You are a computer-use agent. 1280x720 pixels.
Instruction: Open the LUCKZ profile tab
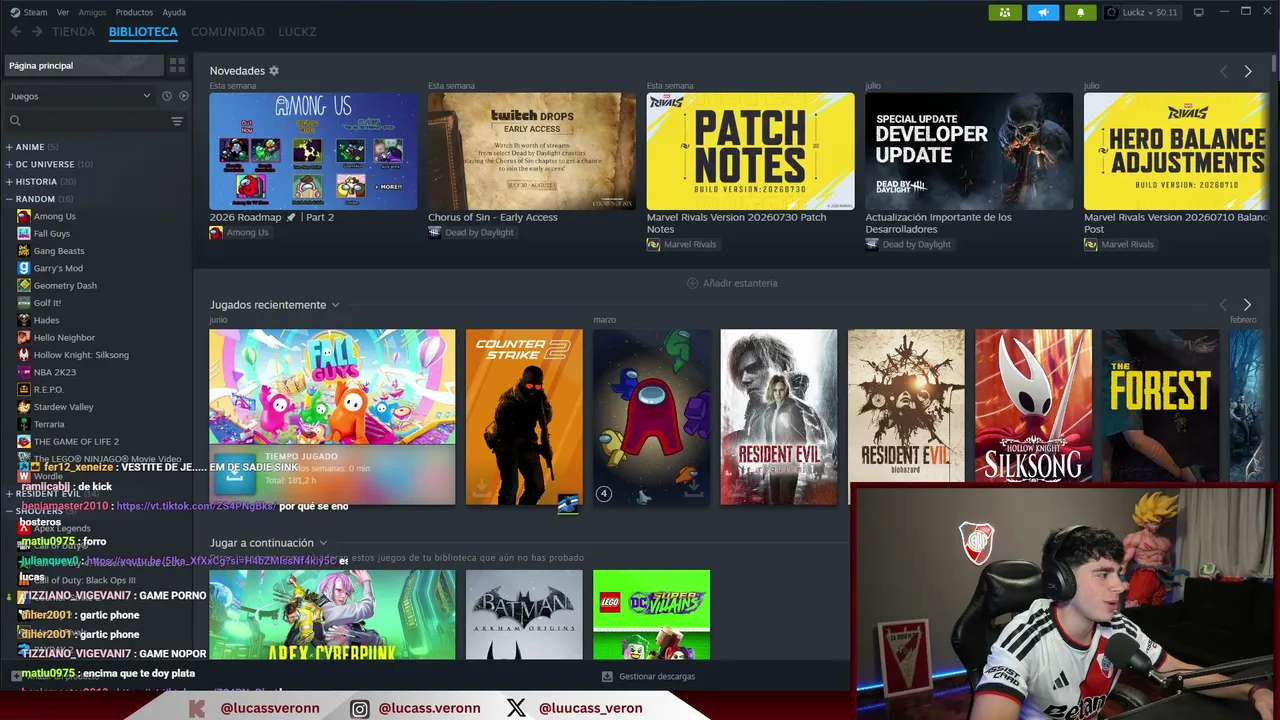[x=297, y=32]
